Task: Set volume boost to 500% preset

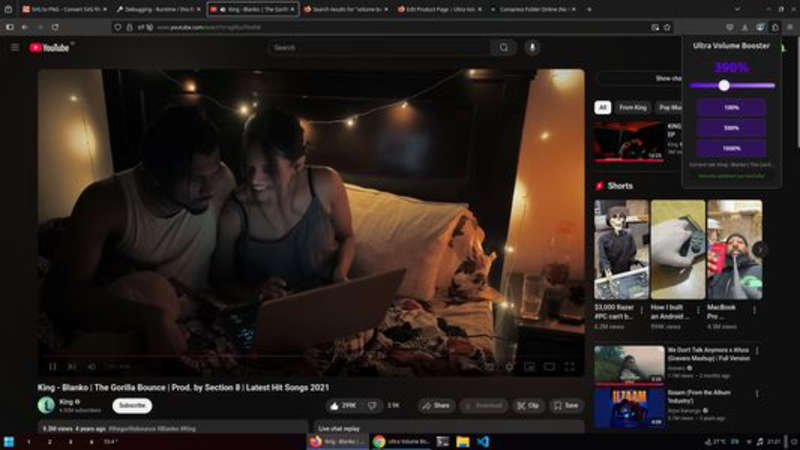Action: (x=731, y=128)
